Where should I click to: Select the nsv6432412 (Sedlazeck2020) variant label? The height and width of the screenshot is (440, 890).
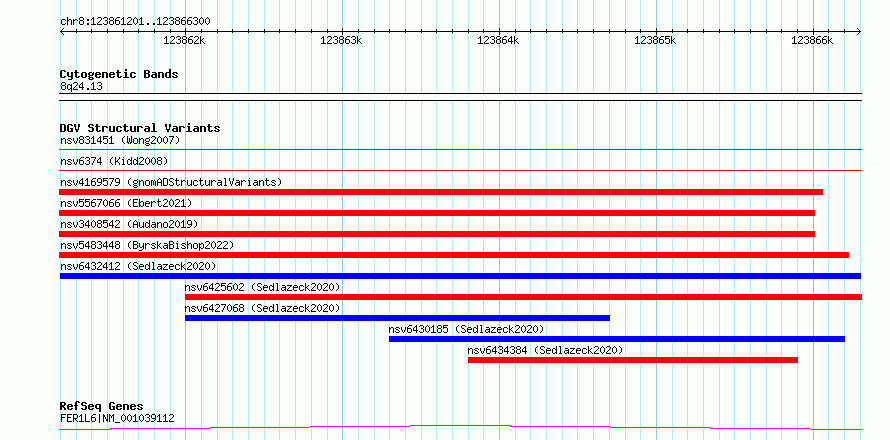click(138, 266)
